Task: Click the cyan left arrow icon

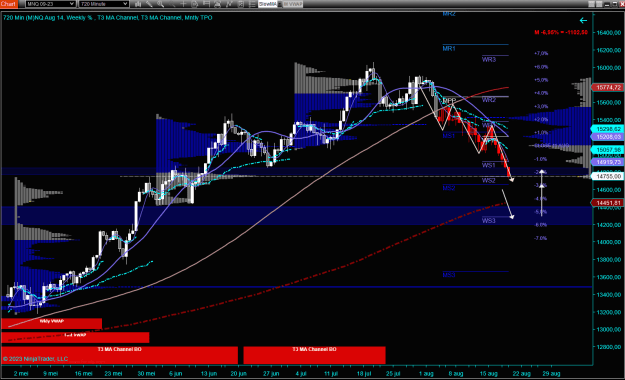Action: [583, 20]
